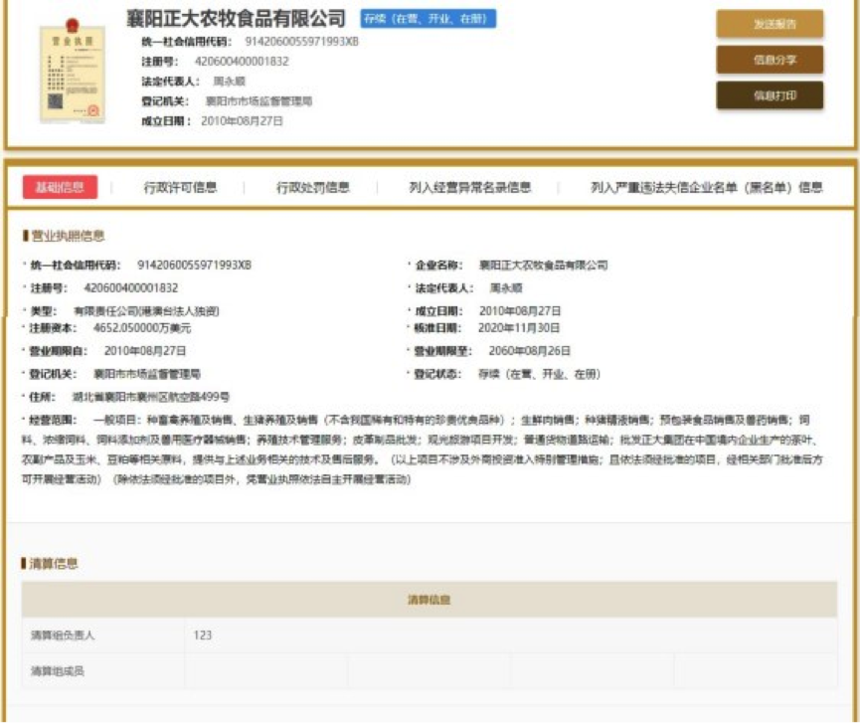Click the 发送报告 button
This screenshot has height=723, width=860.
pyautogui.click(x=770, y=24)
